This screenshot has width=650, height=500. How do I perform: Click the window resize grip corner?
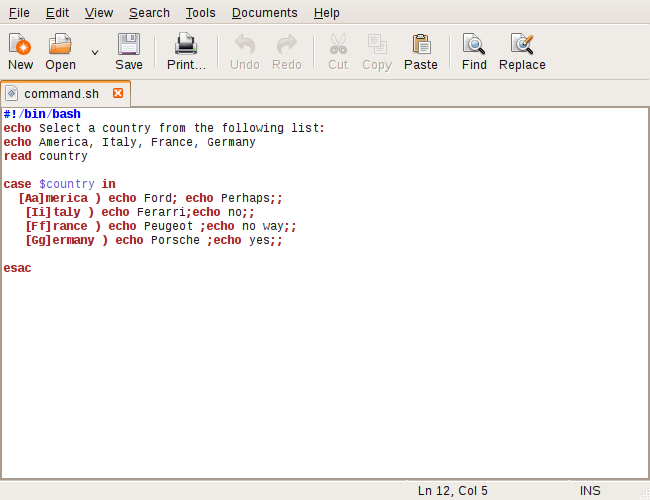coord(645,494)
